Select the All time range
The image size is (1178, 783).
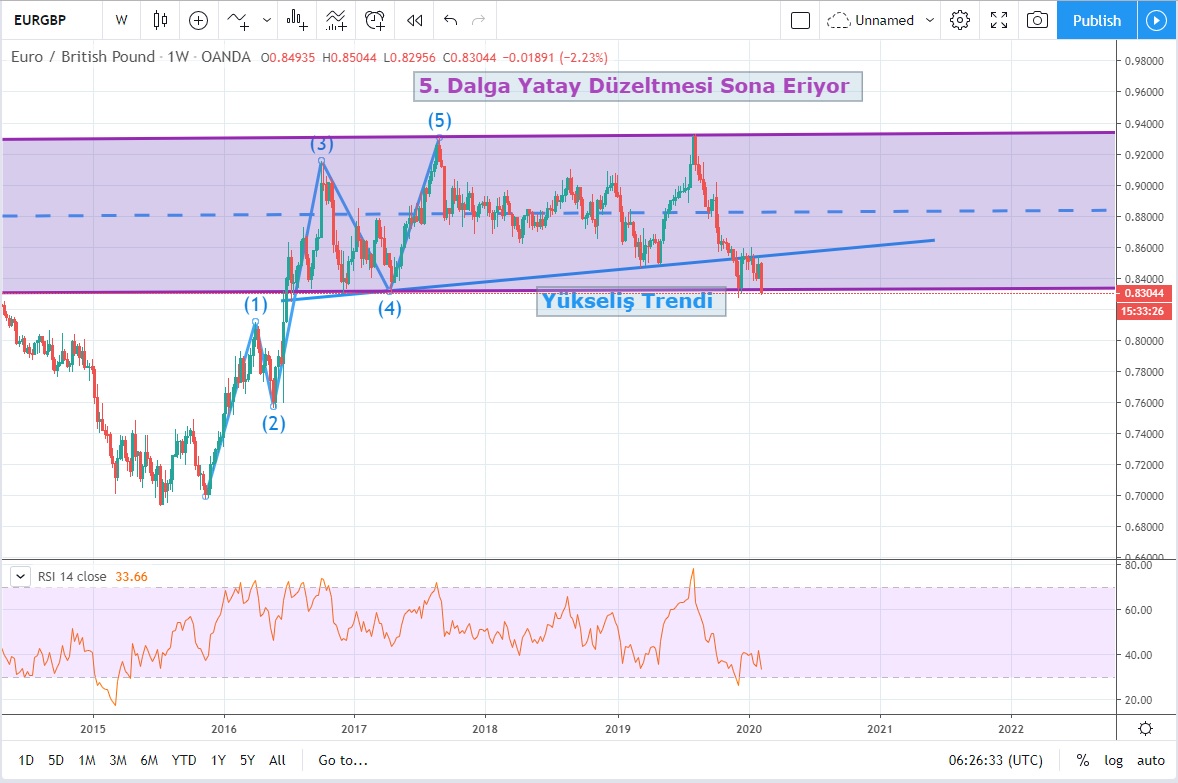[x=277, y=760]
